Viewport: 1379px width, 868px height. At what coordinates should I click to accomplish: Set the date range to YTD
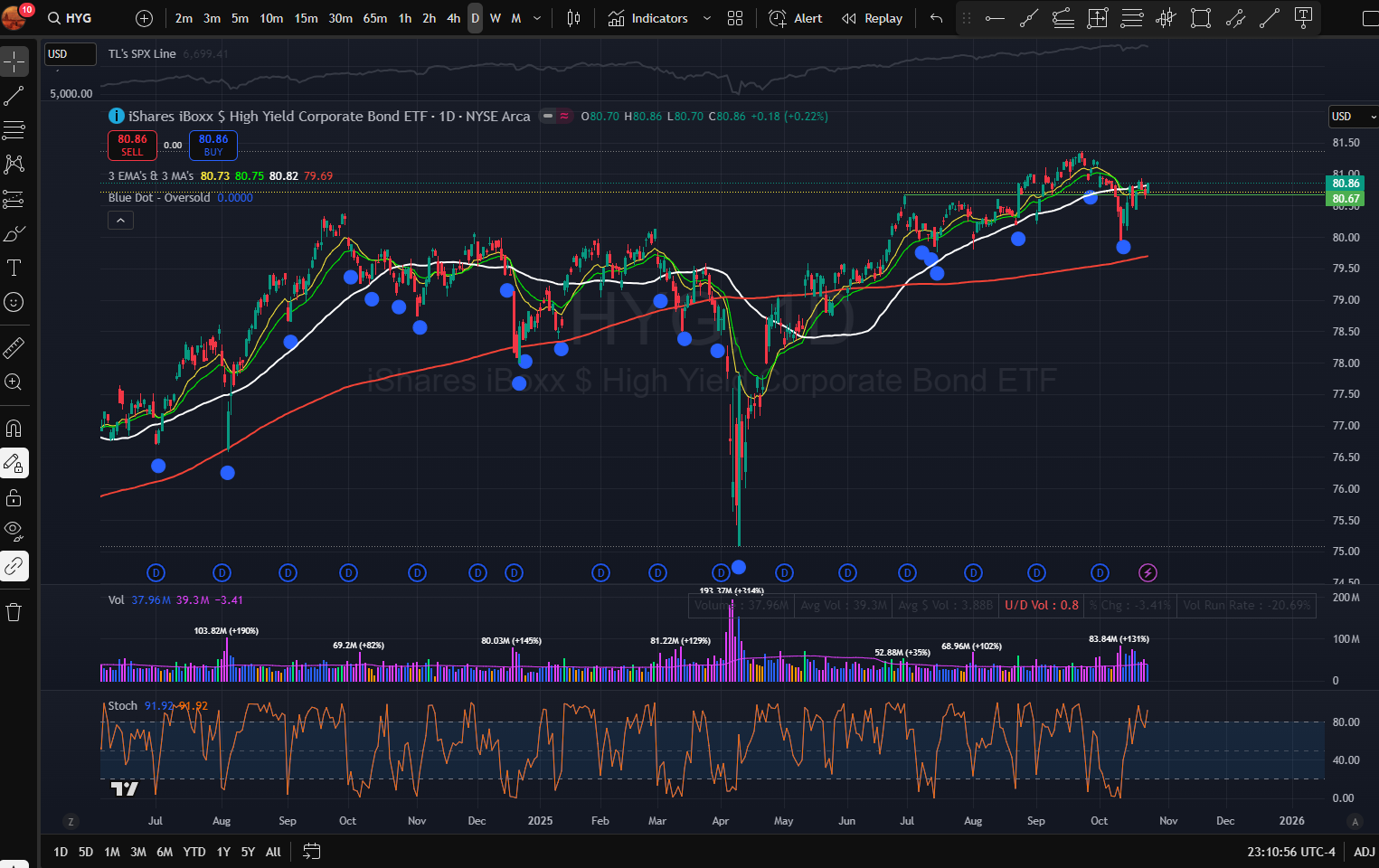194,852
